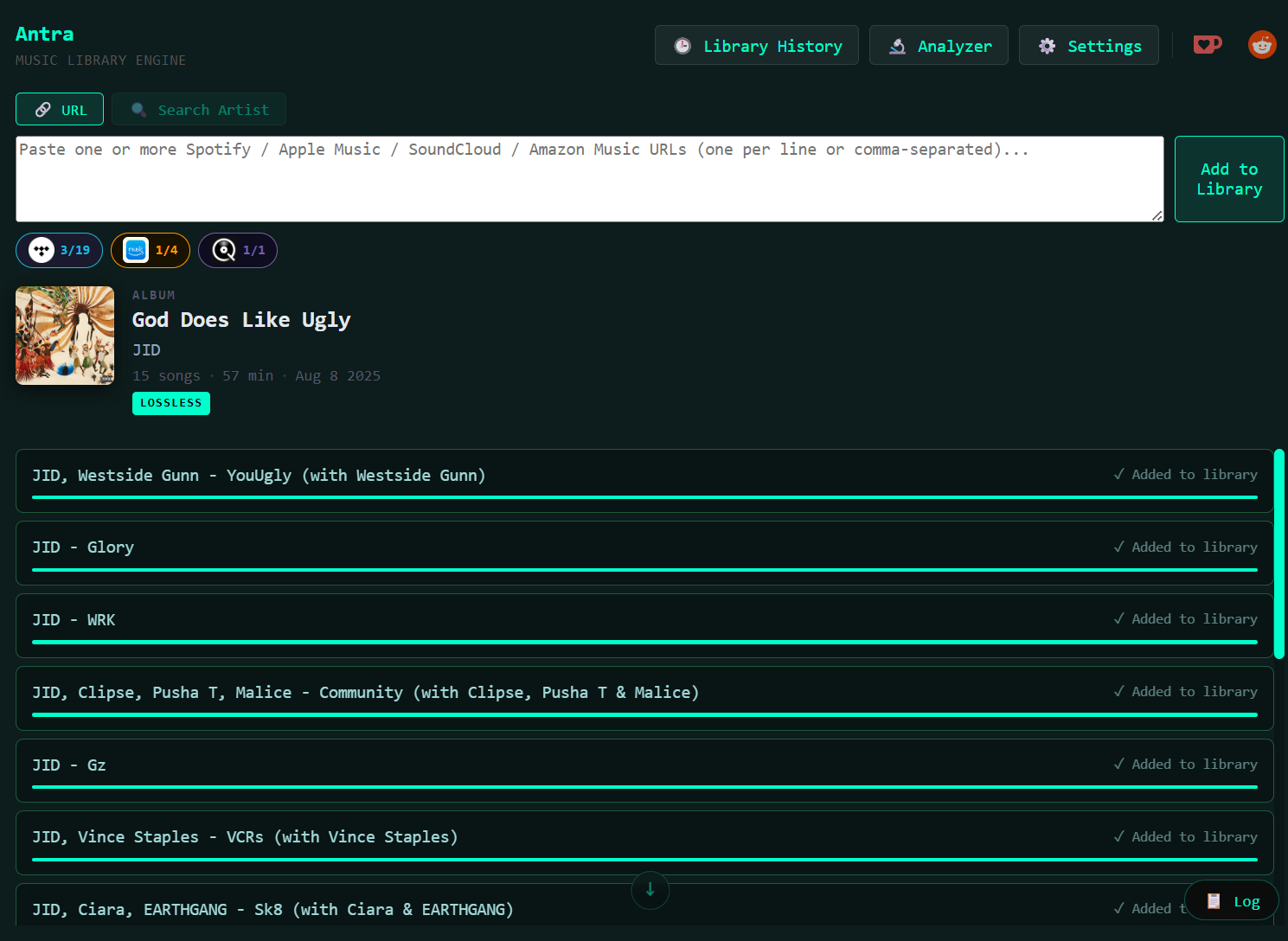Open the Log panel
Image resolution: width=1288 pixels, height=941 pixels.
(x=1233, y=901)
